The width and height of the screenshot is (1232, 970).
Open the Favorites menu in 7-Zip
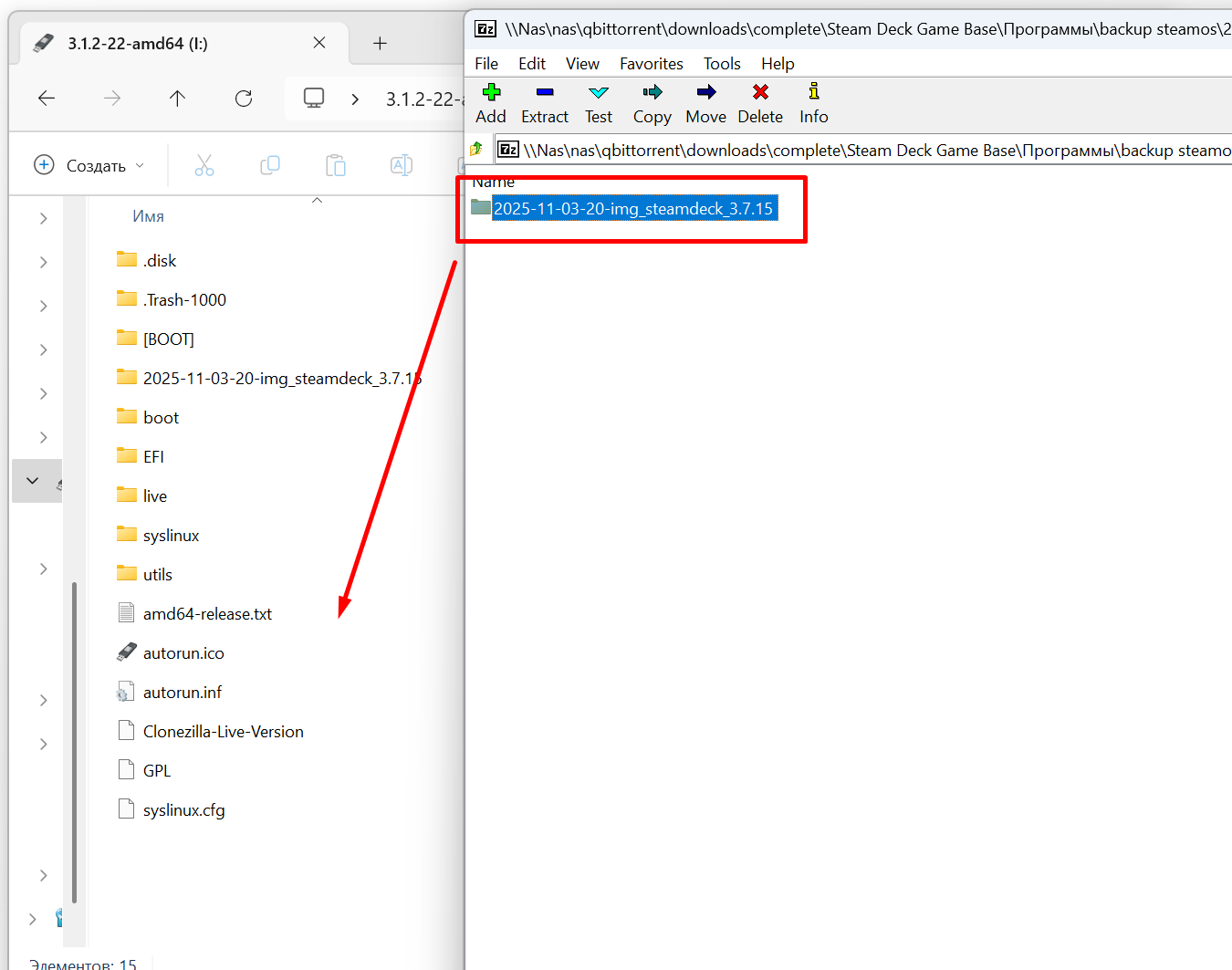tap(651, 64)
